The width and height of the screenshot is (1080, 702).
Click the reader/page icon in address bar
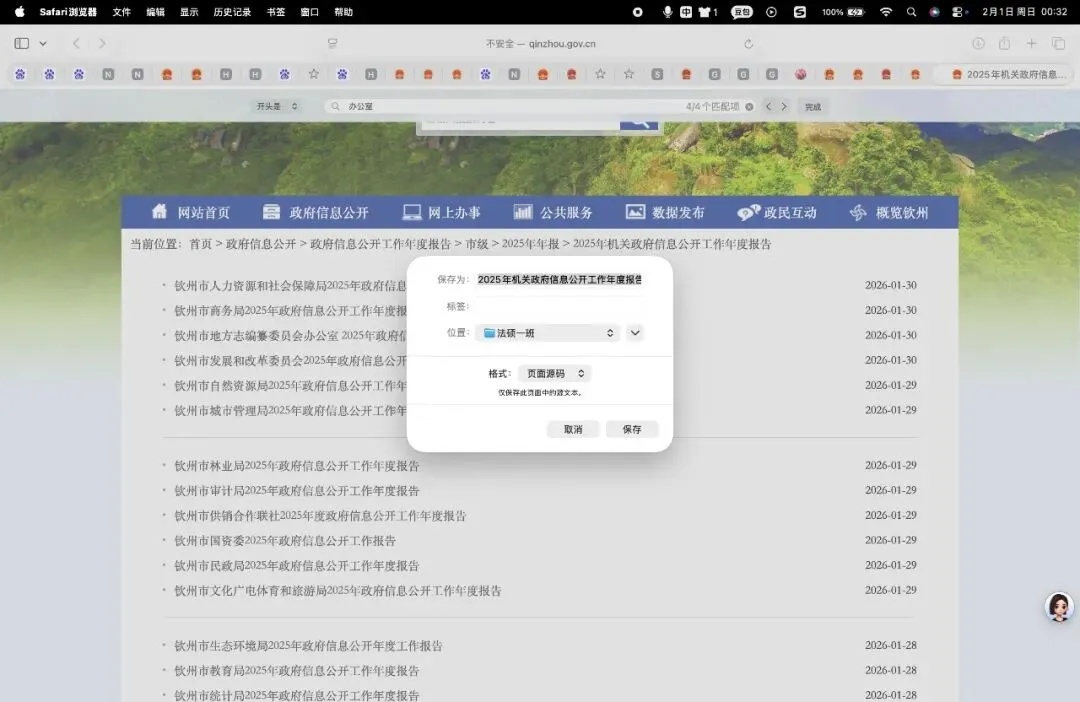point(333,43)
